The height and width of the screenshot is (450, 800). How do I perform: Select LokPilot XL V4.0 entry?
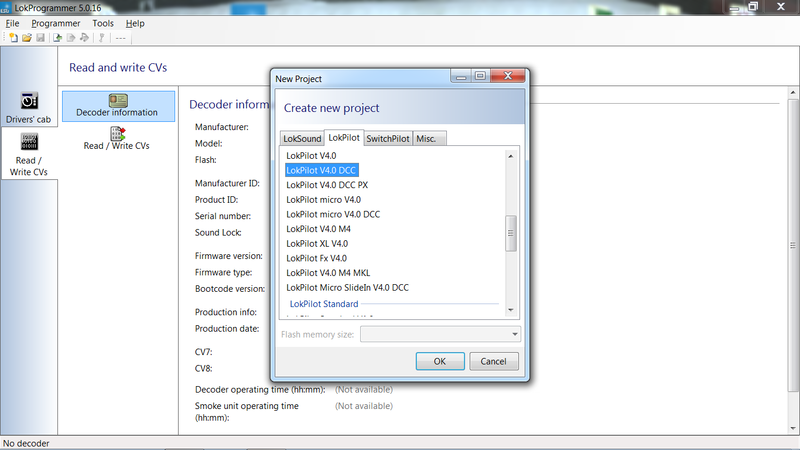317,243
